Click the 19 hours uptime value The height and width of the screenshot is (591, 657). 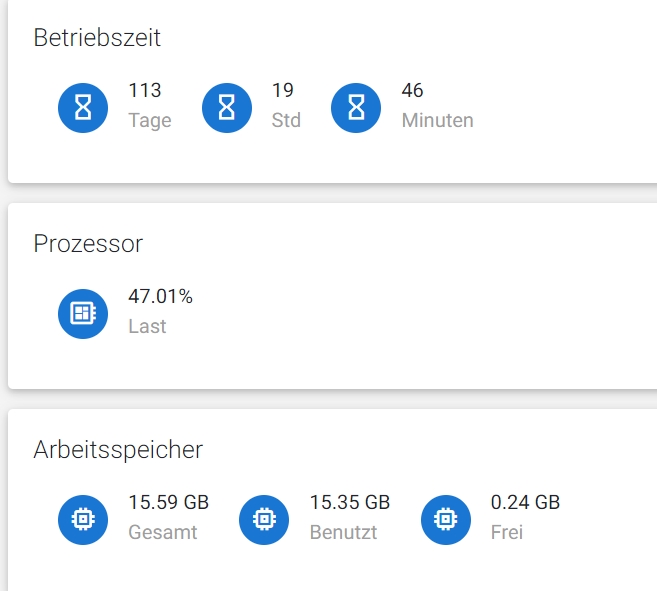[x=283, y=91]
